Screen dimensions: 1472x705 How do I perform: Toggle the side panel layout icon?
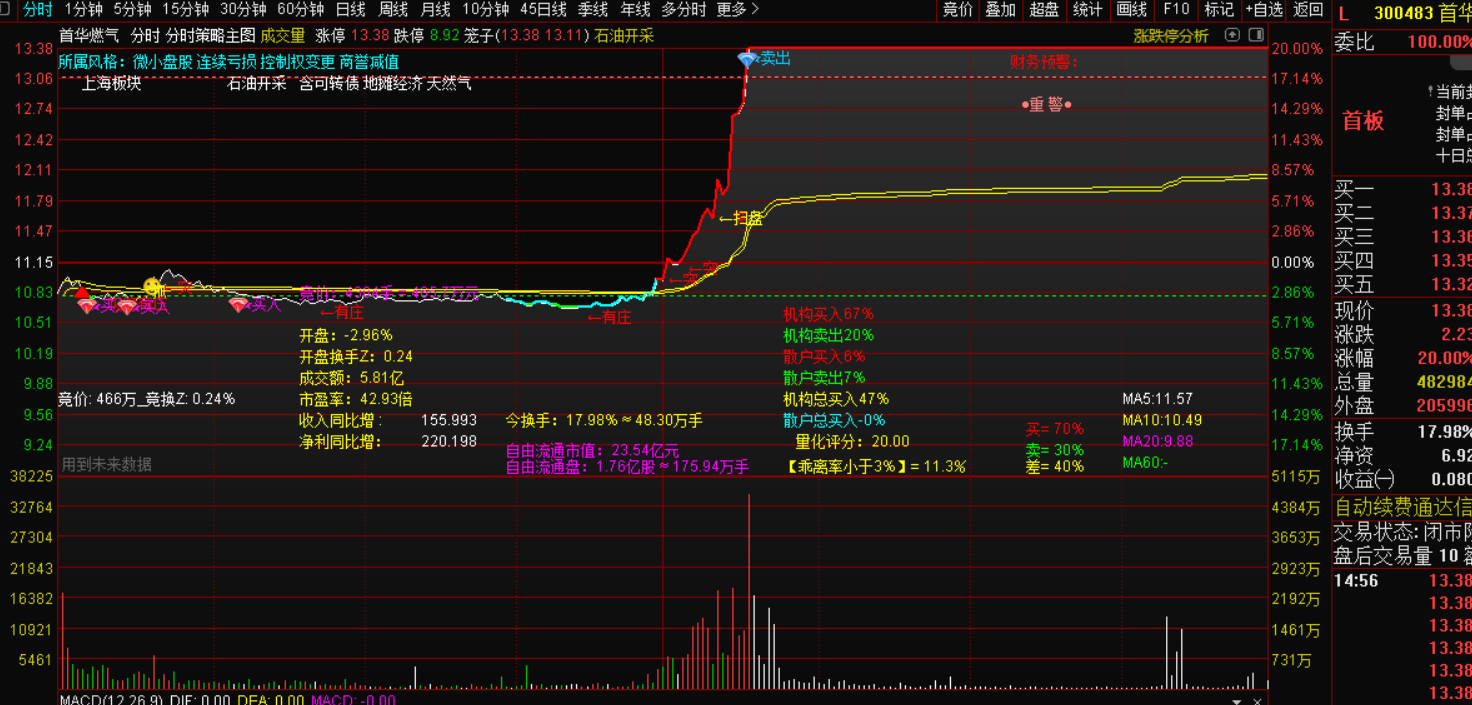[x=1254, y=35]
